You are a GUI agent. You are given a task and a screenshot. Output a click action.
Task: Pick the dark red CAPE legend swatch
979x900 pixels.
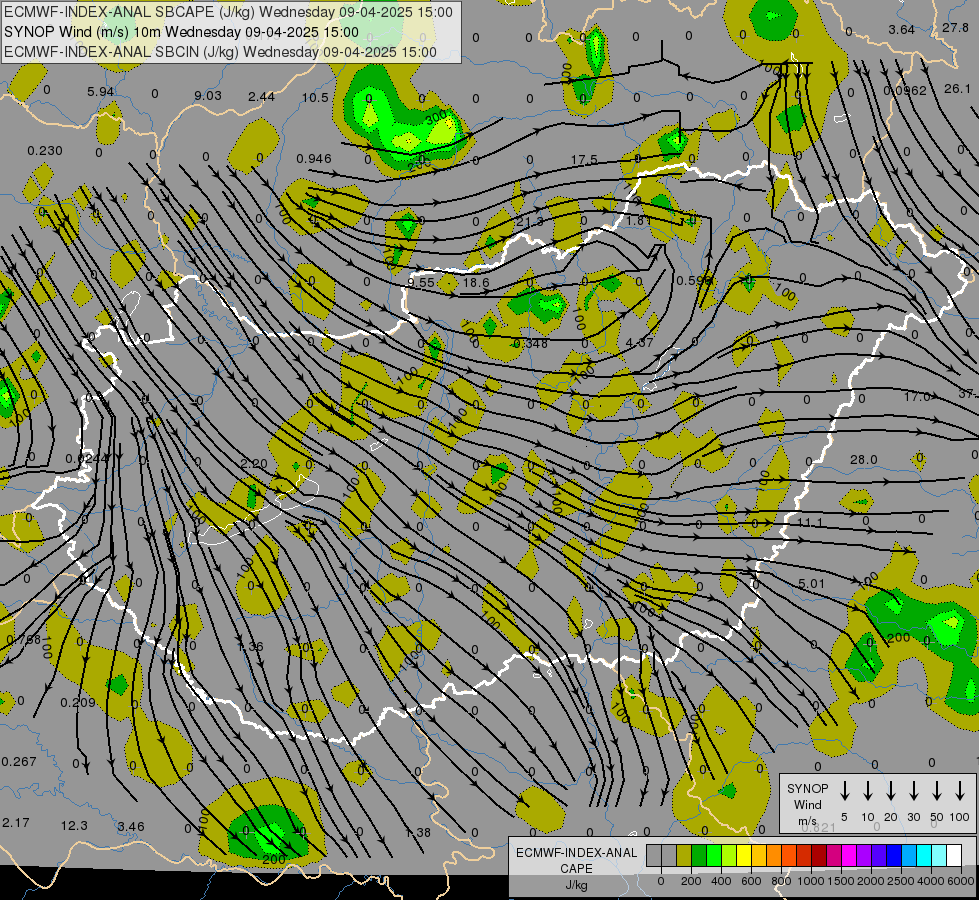[x=819, y=856]
